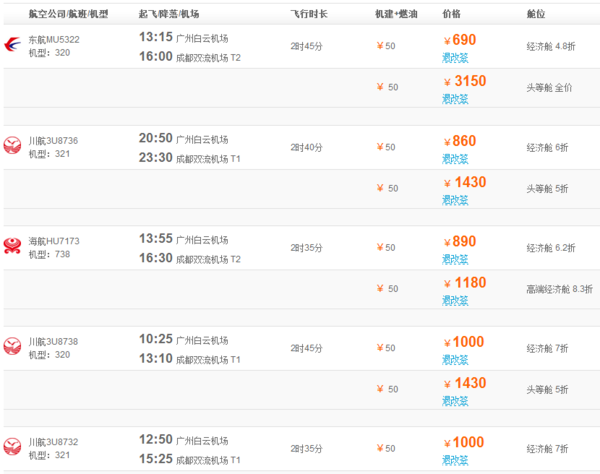The width and height of the screenshot is (600, 474).
Task: Click flight number 川航3U8736
Action: coord(53,141)
